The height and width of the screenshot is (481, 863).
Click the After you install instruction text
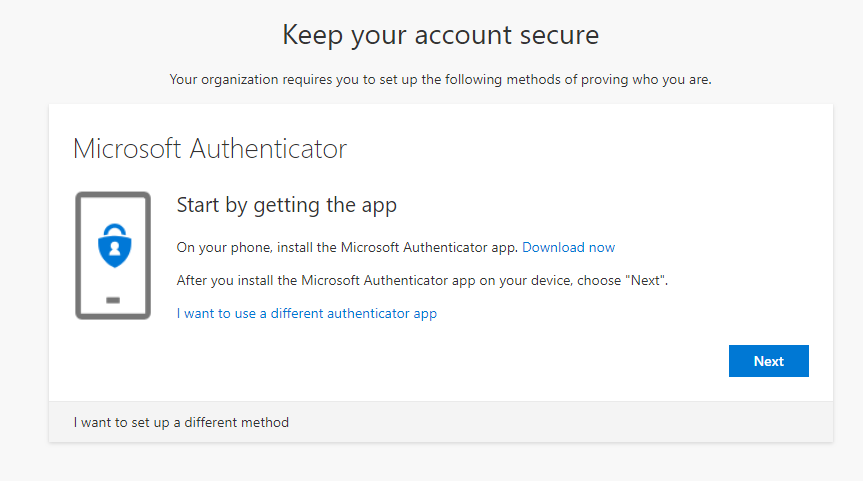422,281
